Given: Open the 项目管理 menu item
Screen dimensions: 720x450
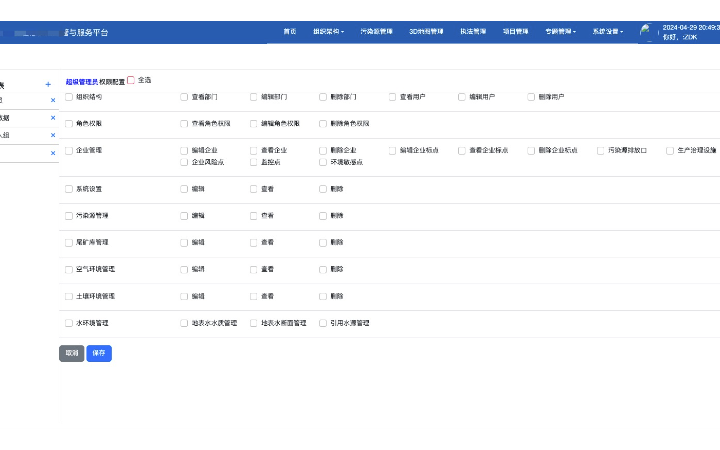Looking at the screenshot, I should [515, 32].
